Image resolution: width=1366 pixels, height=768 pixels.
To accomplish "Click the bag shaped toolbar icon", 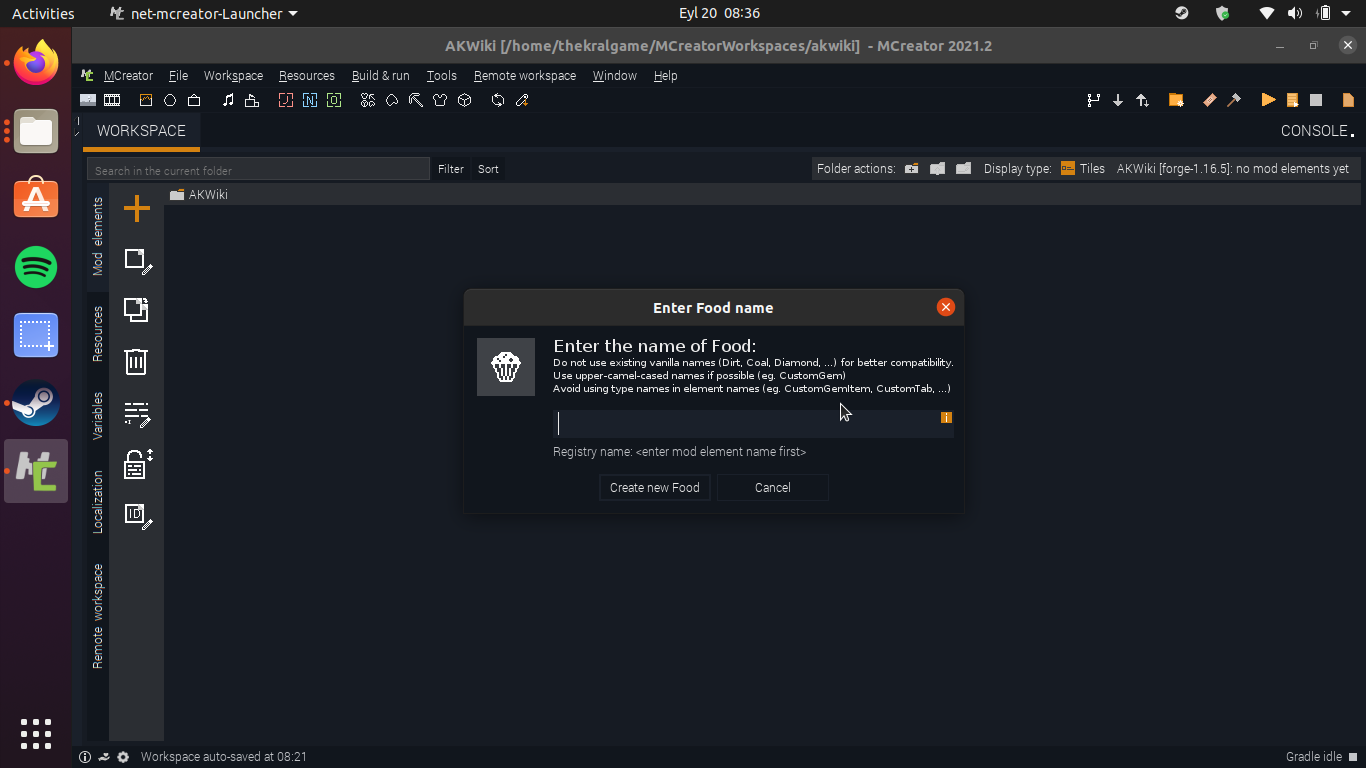I will pyautogui.click(x=194, y=100).
